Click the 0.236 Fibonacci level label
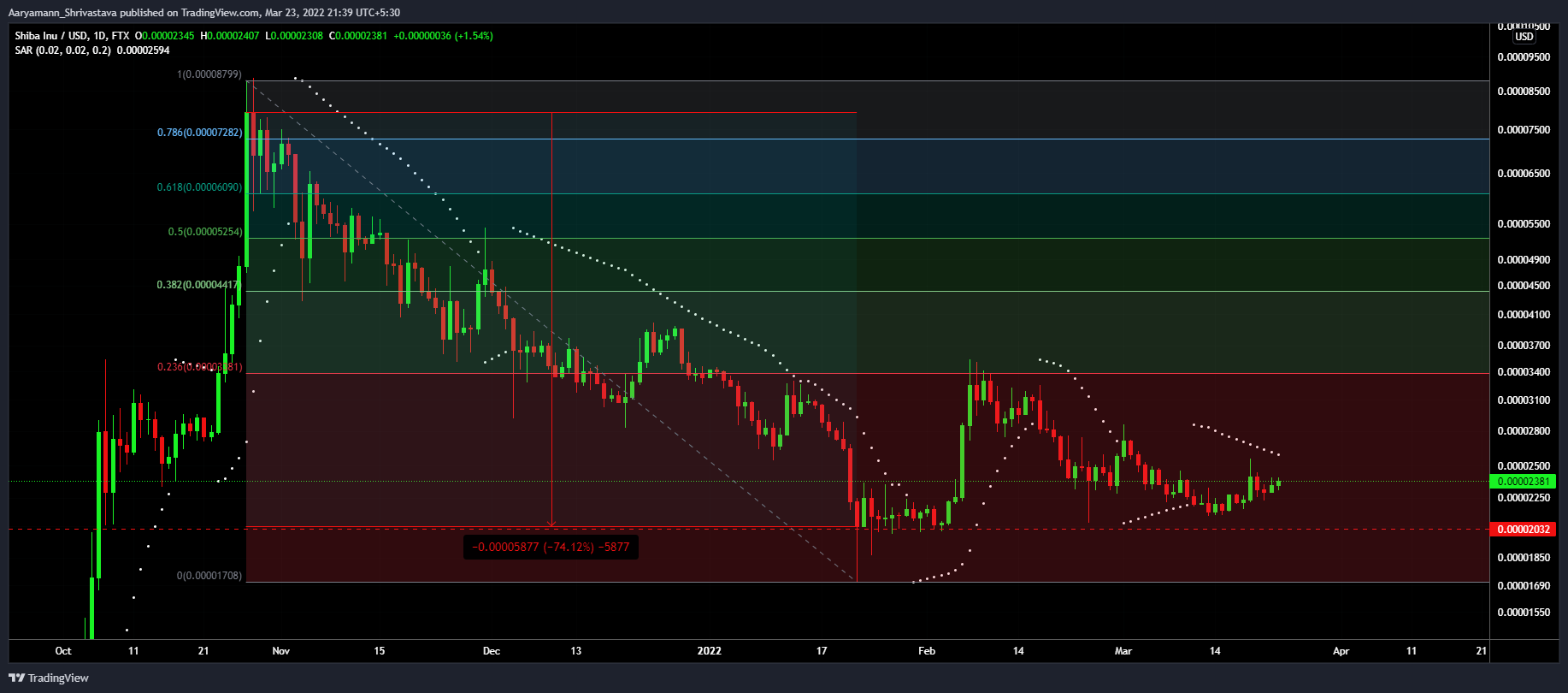 coord(199,367)
